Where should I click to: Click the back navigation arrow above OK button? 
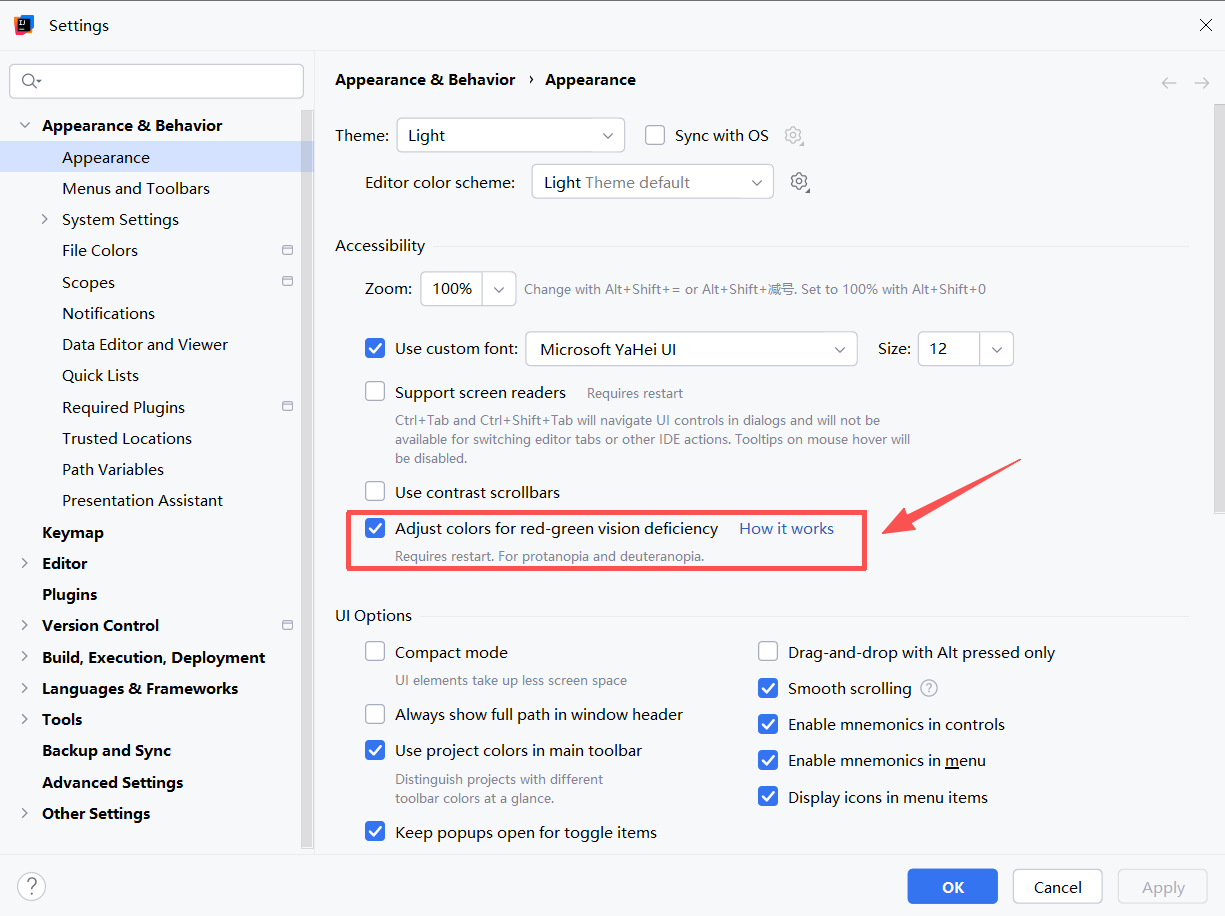(x=1169, y=83)
